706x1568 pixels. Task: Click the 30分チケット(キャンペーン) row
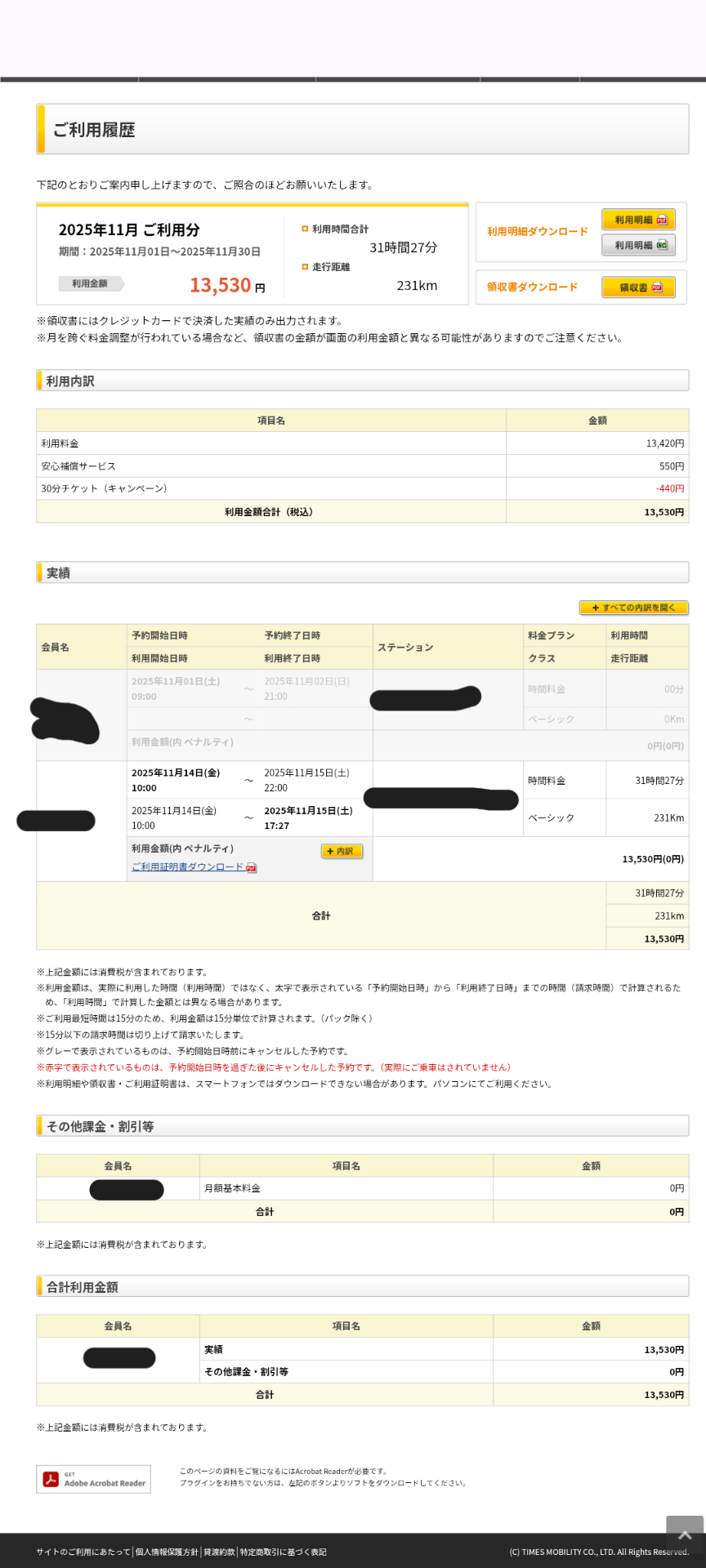click(105, 488)
